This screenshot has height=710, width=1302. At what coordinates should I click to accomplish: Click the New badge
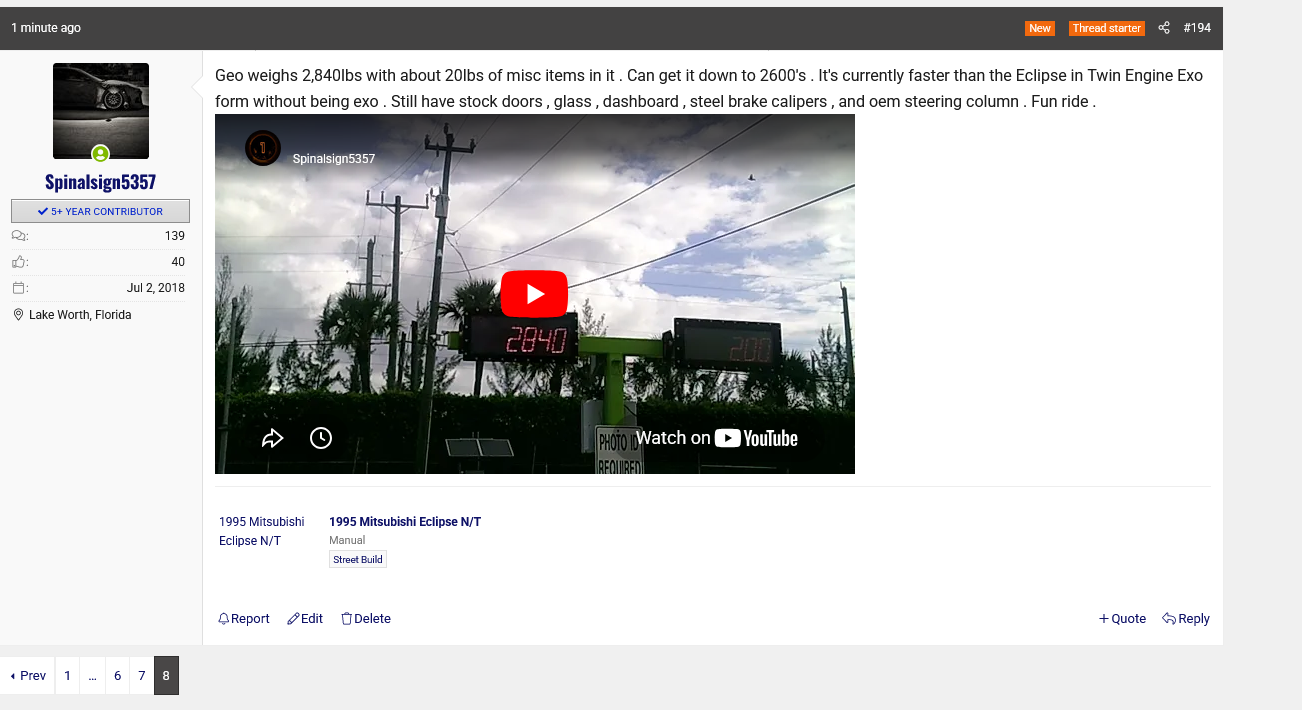[x=1040, y=28]
